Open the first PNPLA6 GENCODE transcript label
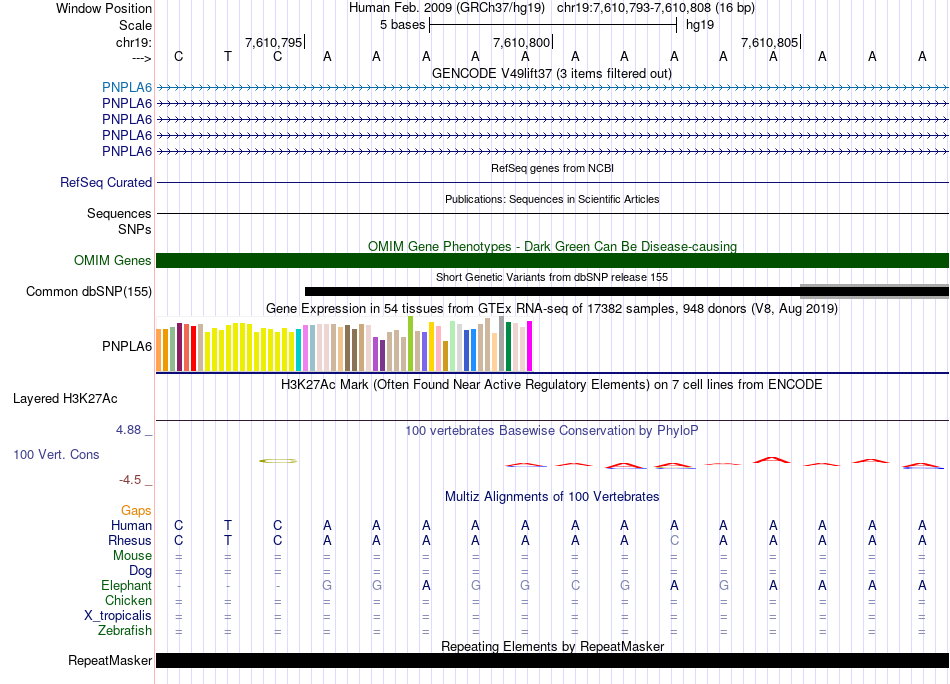Viewport: 950px width, 684px height. 126,87
